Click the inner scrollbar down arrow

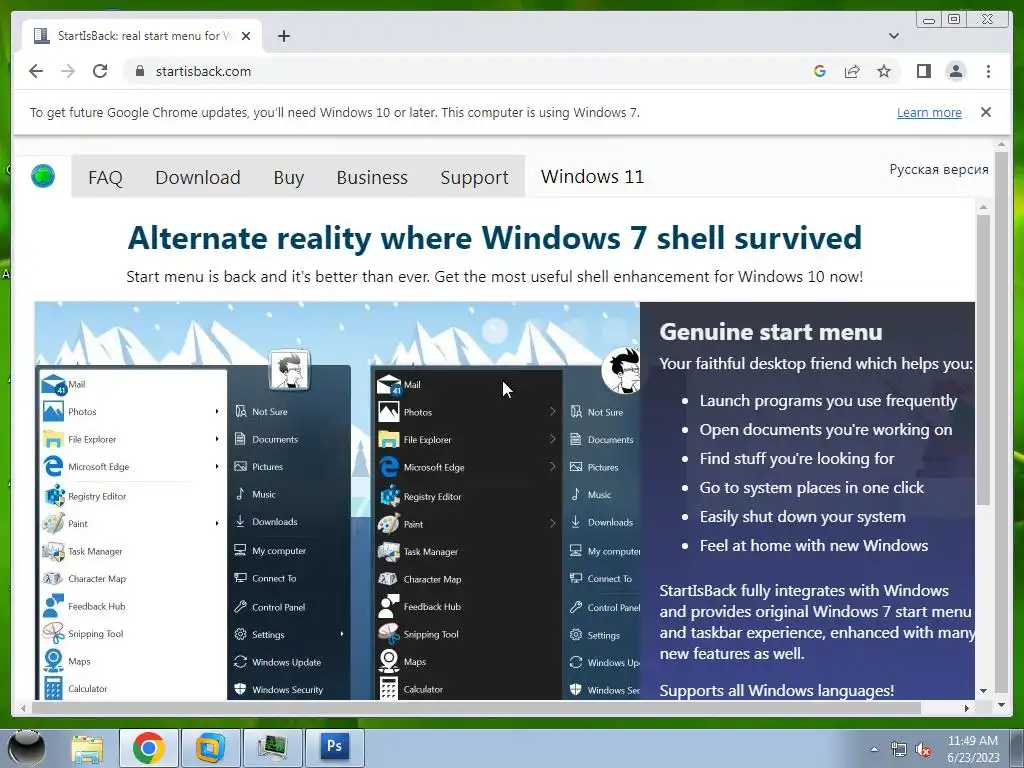[x=984, y=691]
